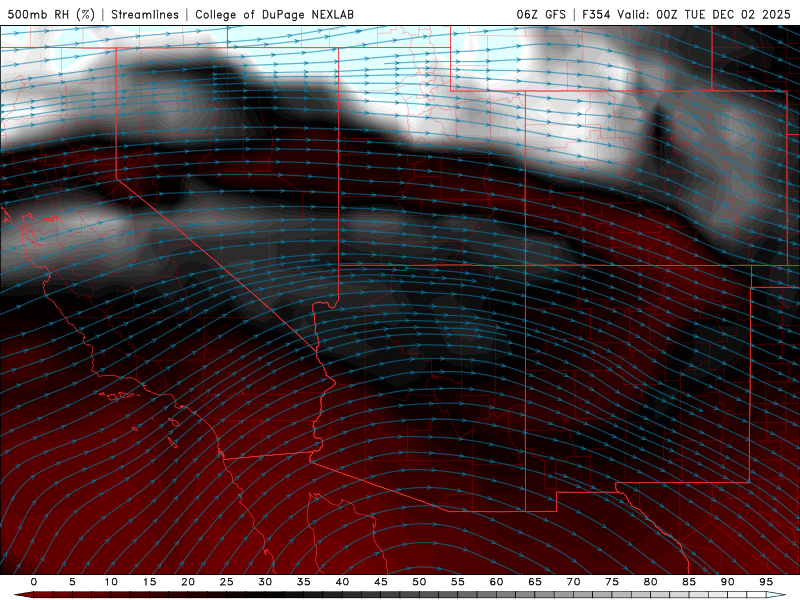Click the '70' color scale label
800x600 pixels.
click(573, 582)
